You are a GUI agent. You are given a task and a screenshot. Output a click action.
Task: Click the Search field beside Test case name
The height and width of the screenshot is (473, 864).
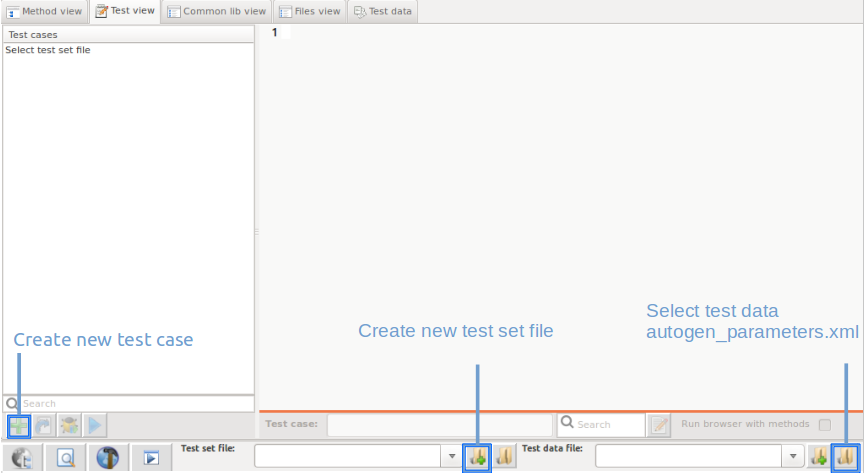click(x=601, y=424)
